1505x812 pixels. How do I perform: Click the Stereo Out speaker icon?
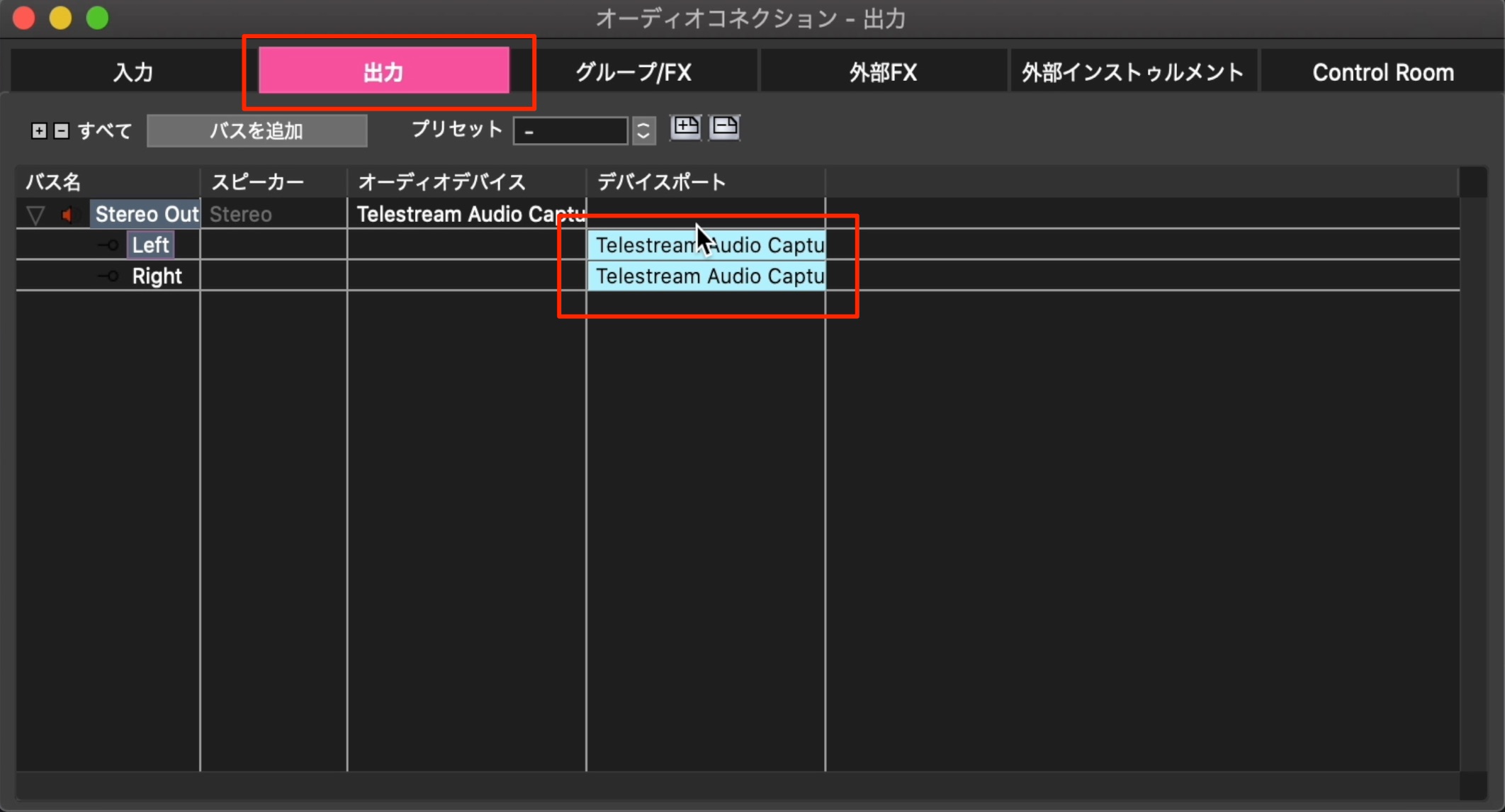[68, 215]
